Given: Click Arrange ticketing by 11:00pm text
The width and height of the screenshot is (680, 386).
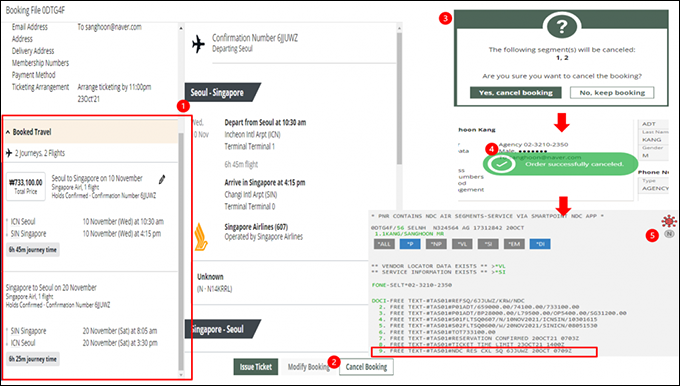Looking at the screenshot, I should coord(114,87).
